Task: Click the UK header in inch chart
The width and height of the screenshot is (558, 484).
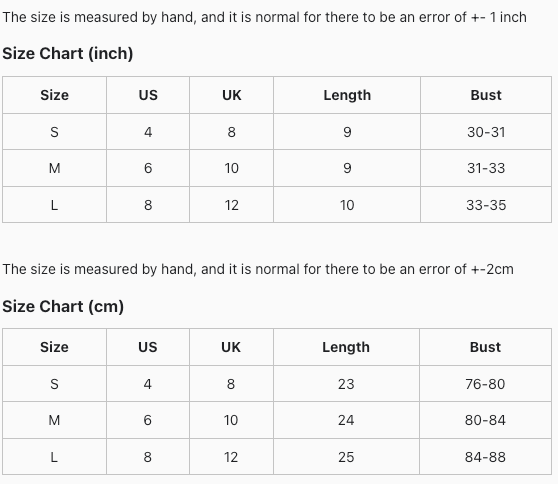Action: point(232,95)
